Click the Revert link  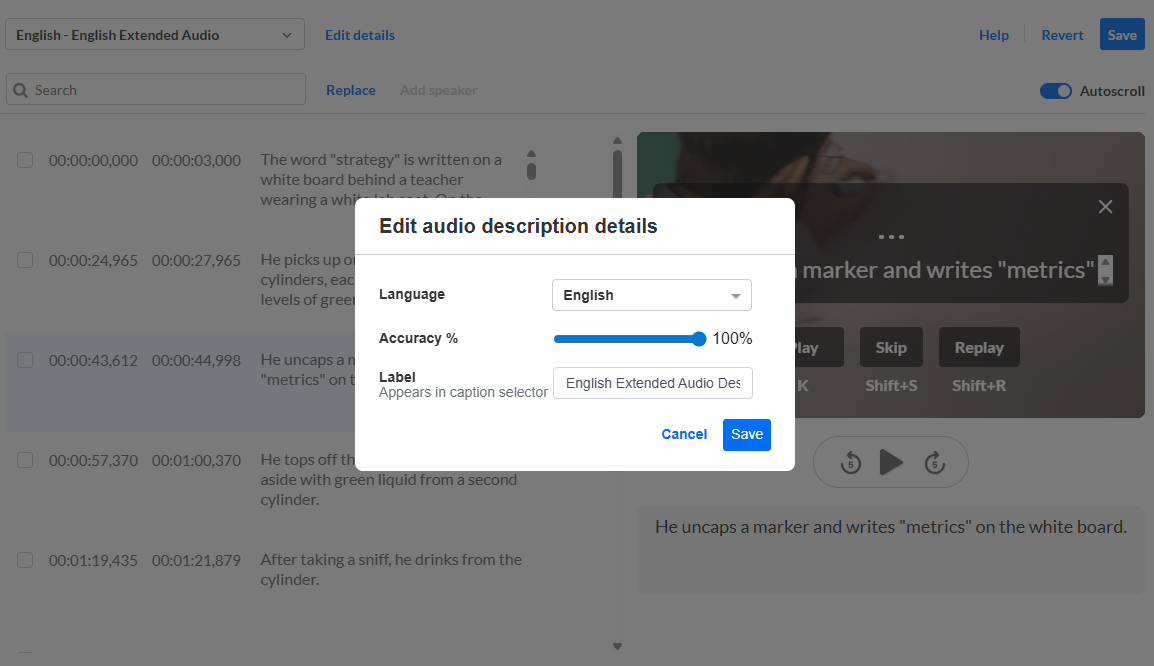point(1062,35)
